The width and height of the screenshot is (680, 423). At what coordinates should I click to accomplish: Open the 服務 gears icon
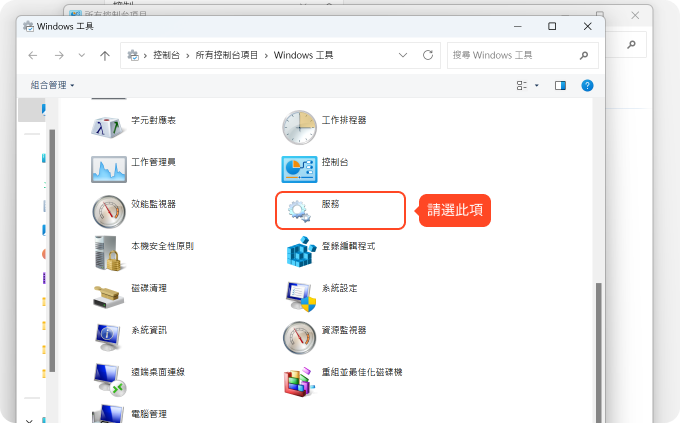click(299, 211)
